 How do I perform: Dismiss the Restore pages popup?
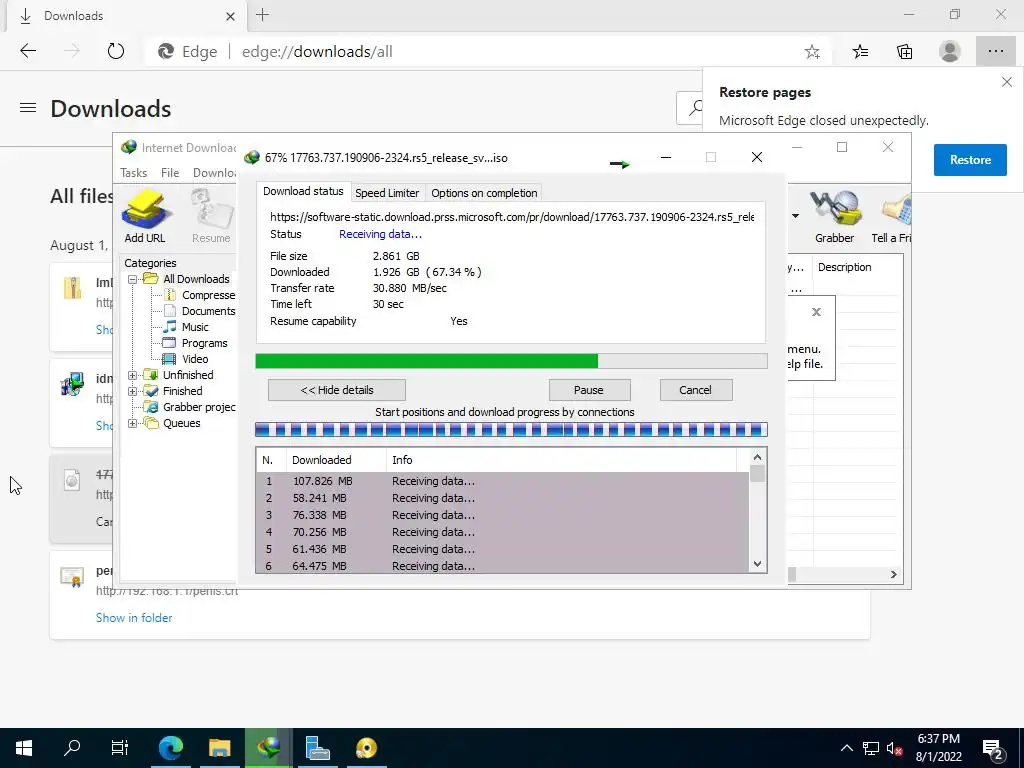1006,82
